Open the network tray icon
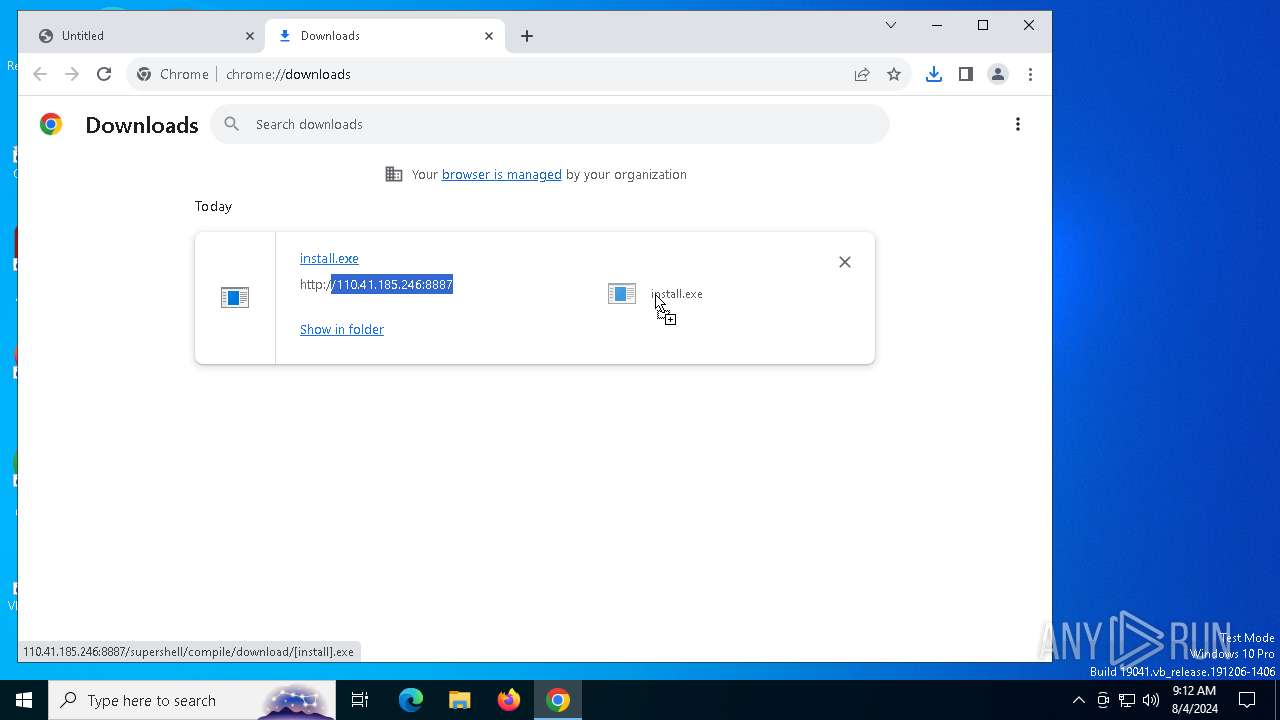Image resolution: width=1280 pixels, height=720 pixels. pyautogui.click(x=1127, y=700)
